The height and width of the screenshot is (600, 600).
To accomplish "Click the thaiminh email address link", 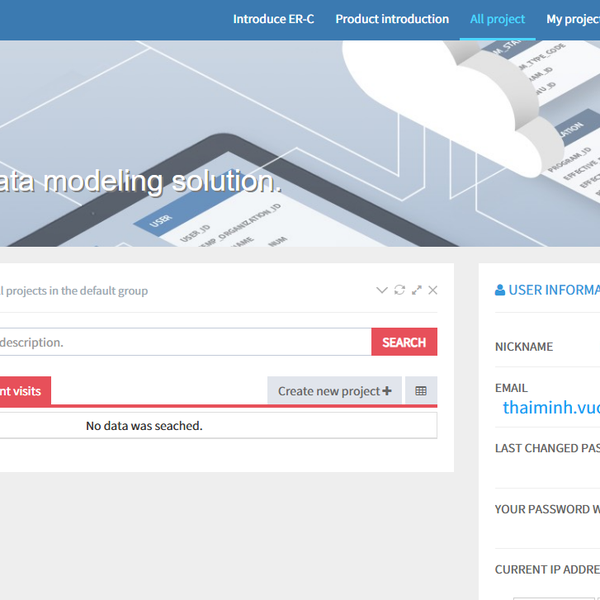I will 551,407.
